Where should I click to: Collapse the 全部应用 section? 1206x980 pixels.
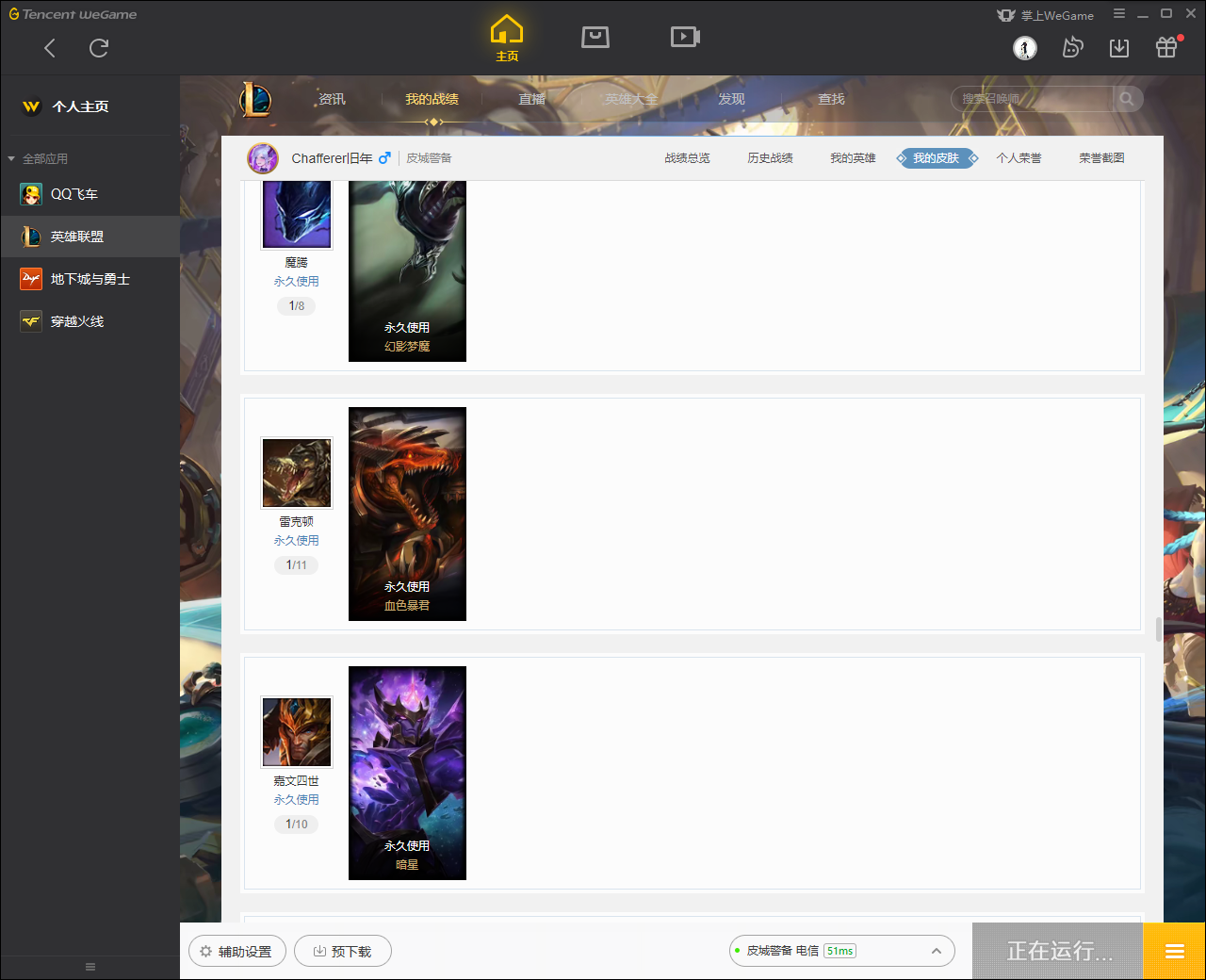[11, 158]
